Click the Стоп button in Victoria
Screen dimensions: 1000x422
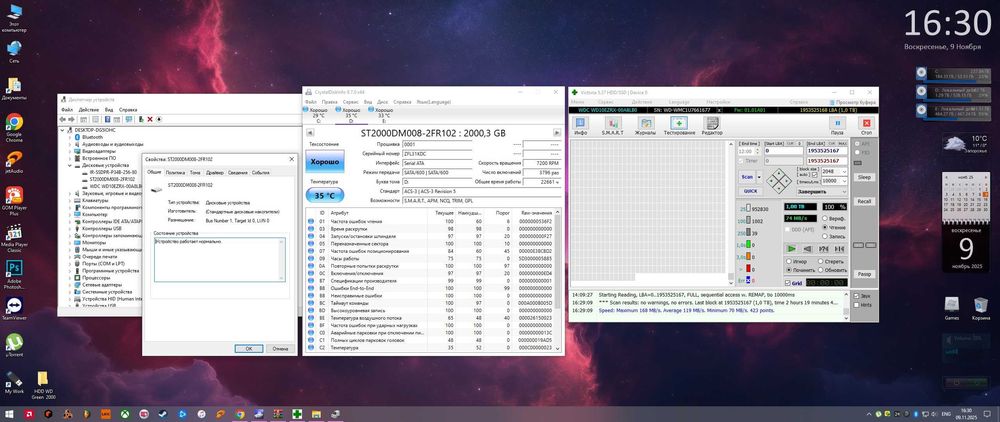click(x=866, y=126)
